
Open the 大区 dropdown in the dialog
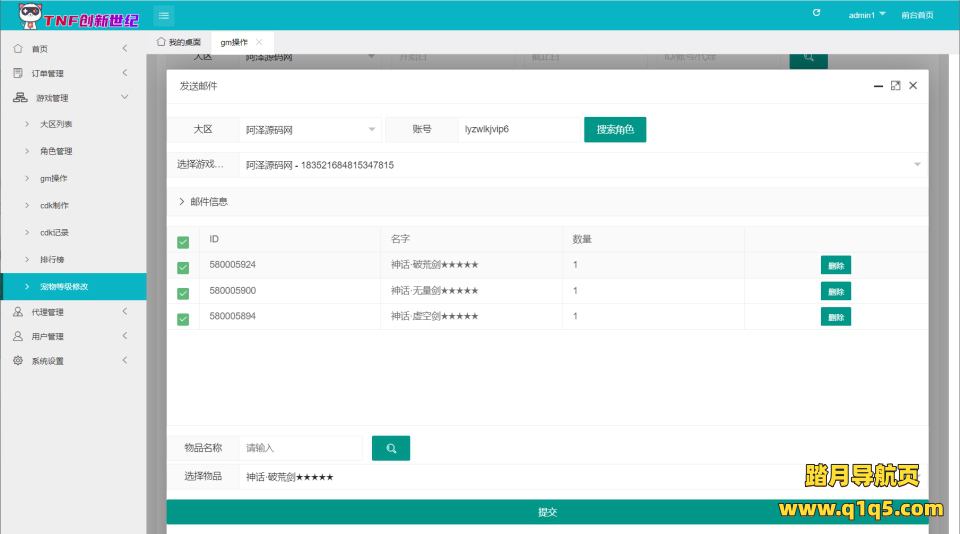[310, 130]
